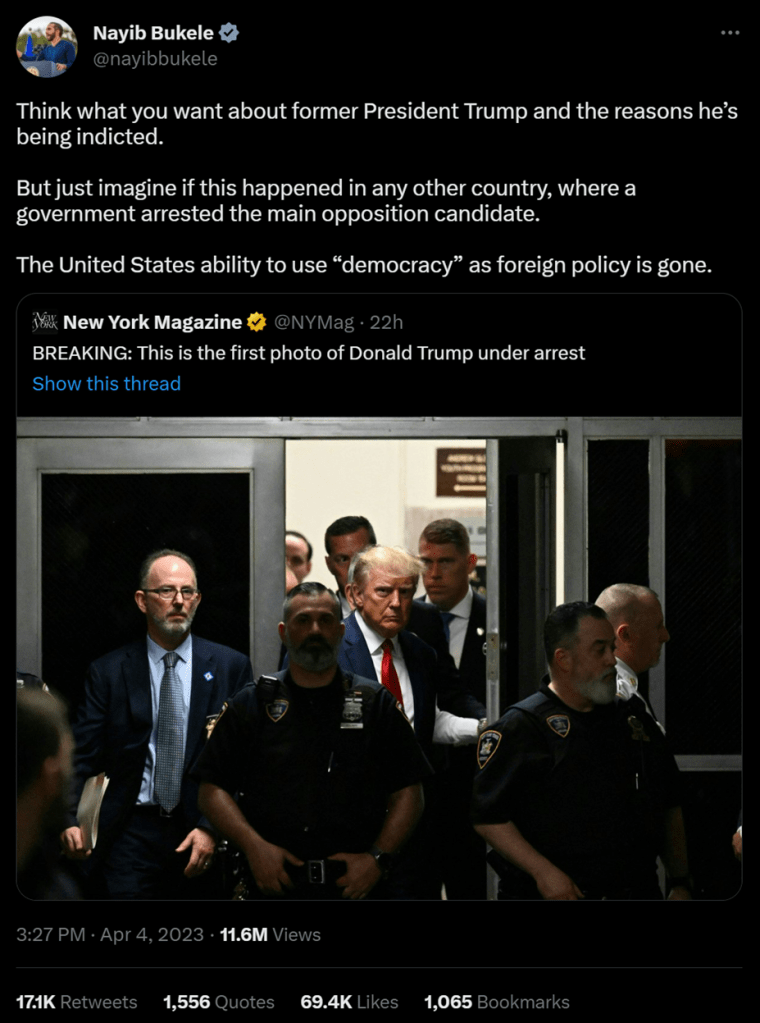
Task: Open quoted tweet text about Trump under arrest
Action: [x=309, y=353]
